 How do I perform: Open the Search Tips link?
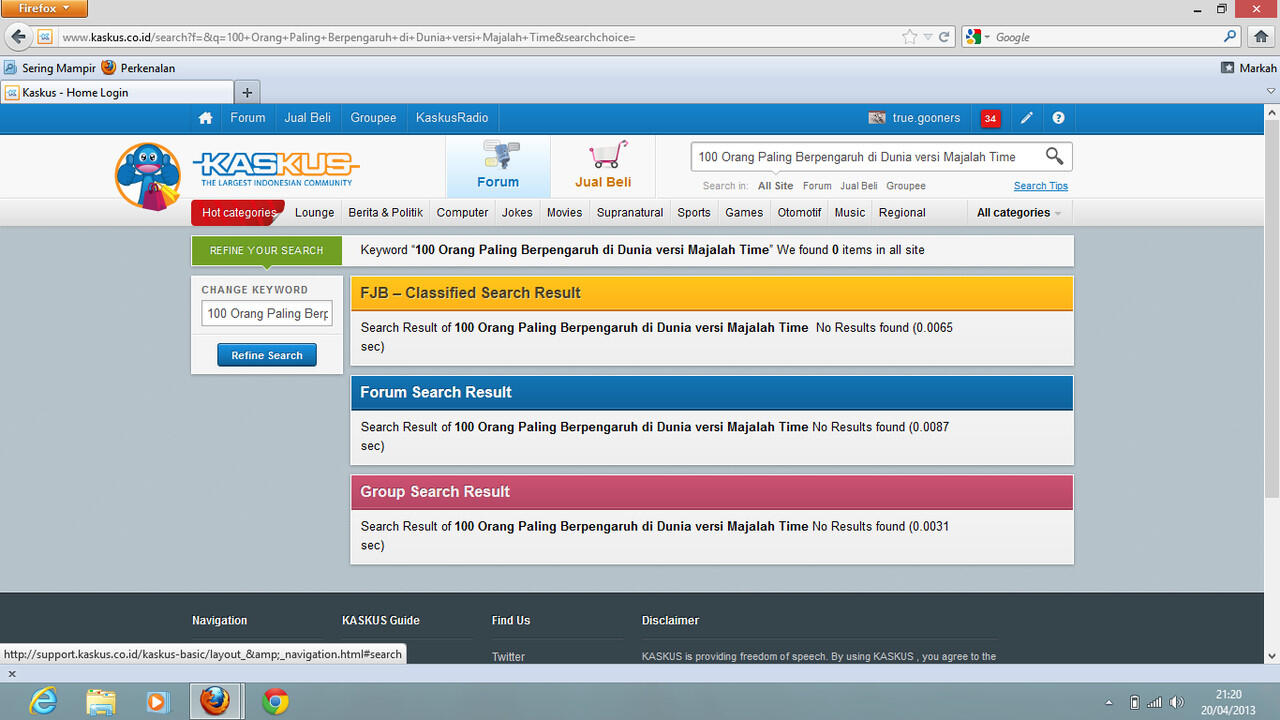click(1041, 186)
